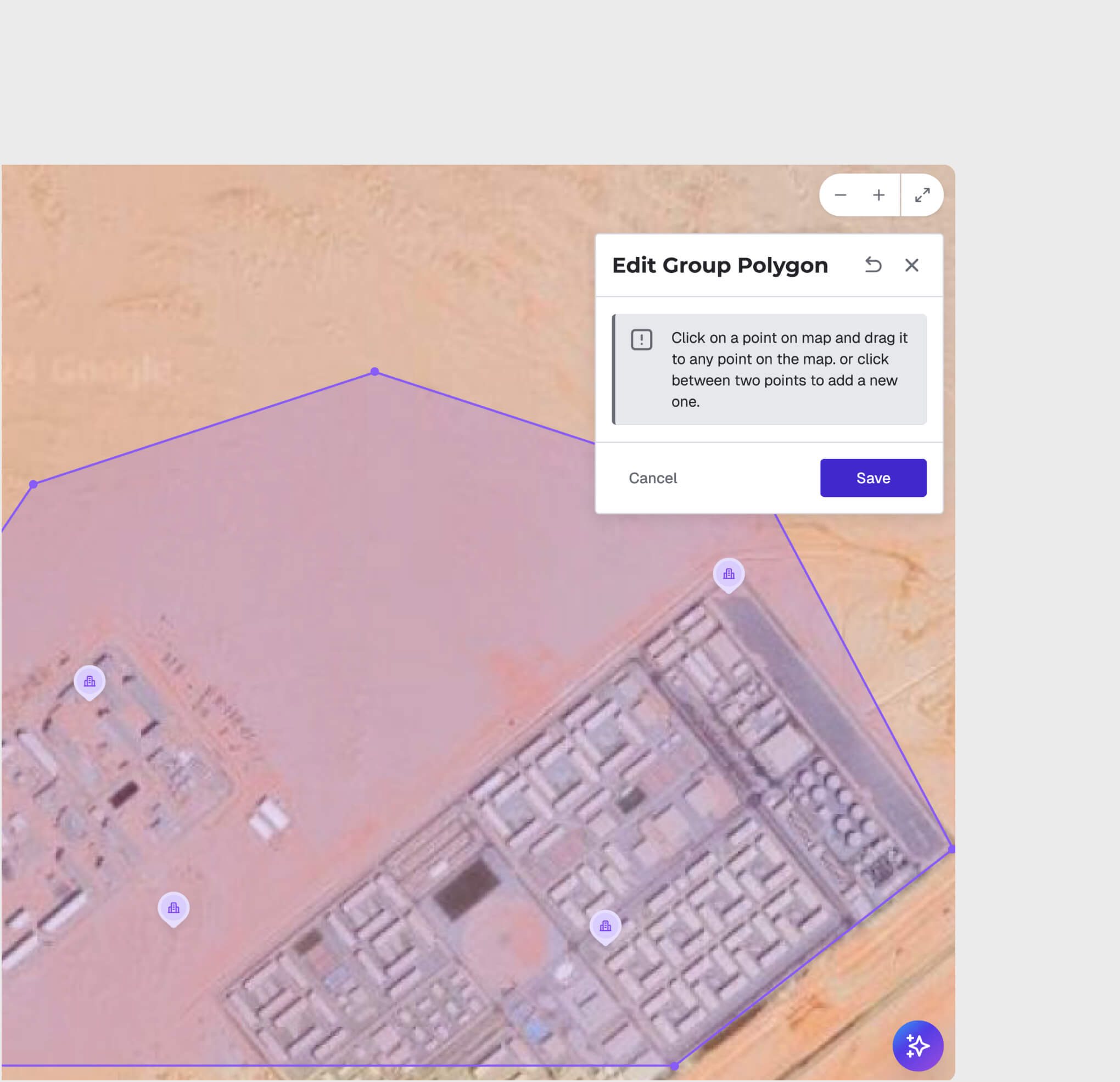This screenshot has height=1082, width=1120.
Task: Select the bottom vertex of the polygon
Action: click(674, 1066)
